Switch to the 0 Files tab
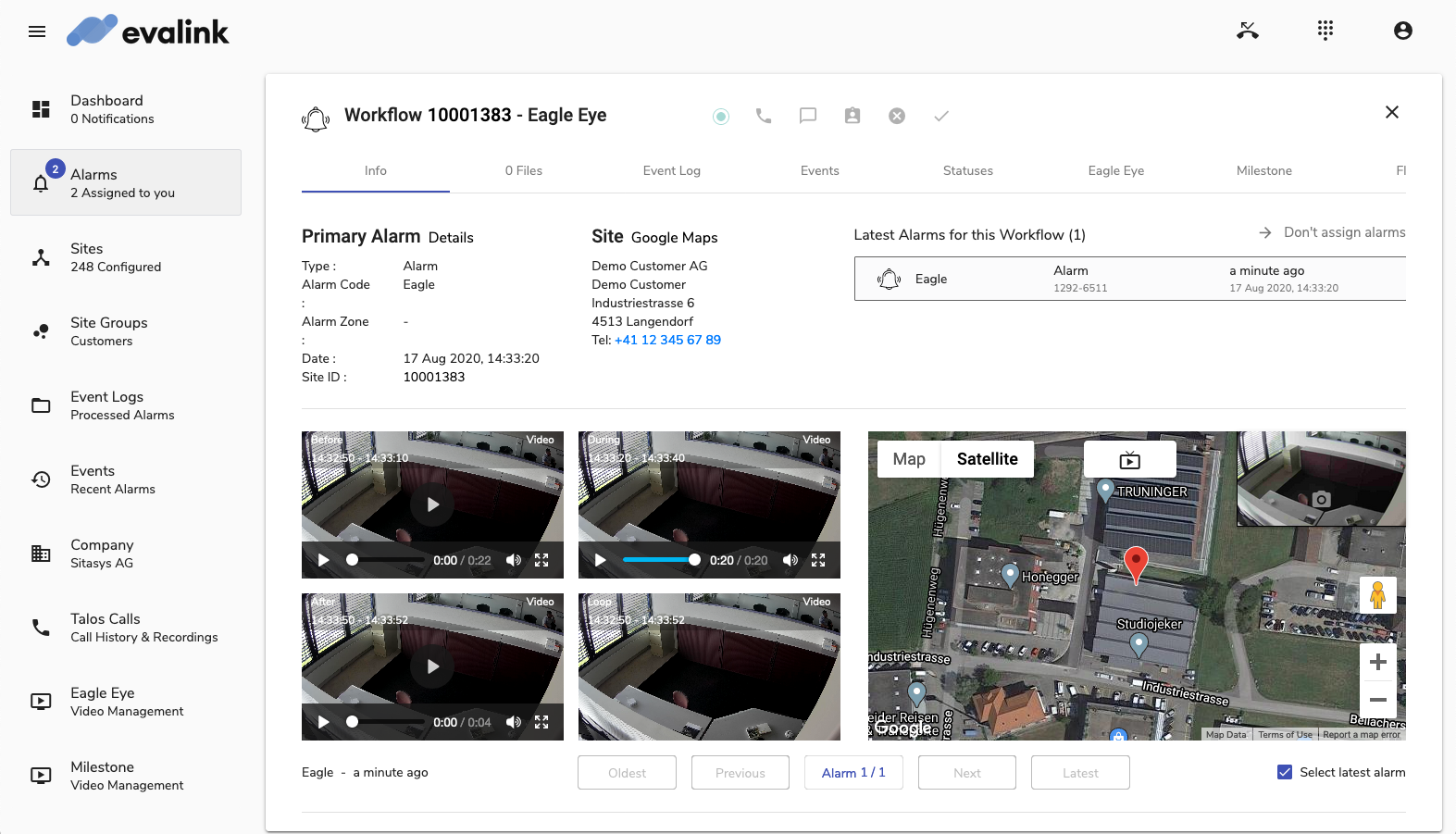Viewport: 1456px width, 834px height. point(524,171)
